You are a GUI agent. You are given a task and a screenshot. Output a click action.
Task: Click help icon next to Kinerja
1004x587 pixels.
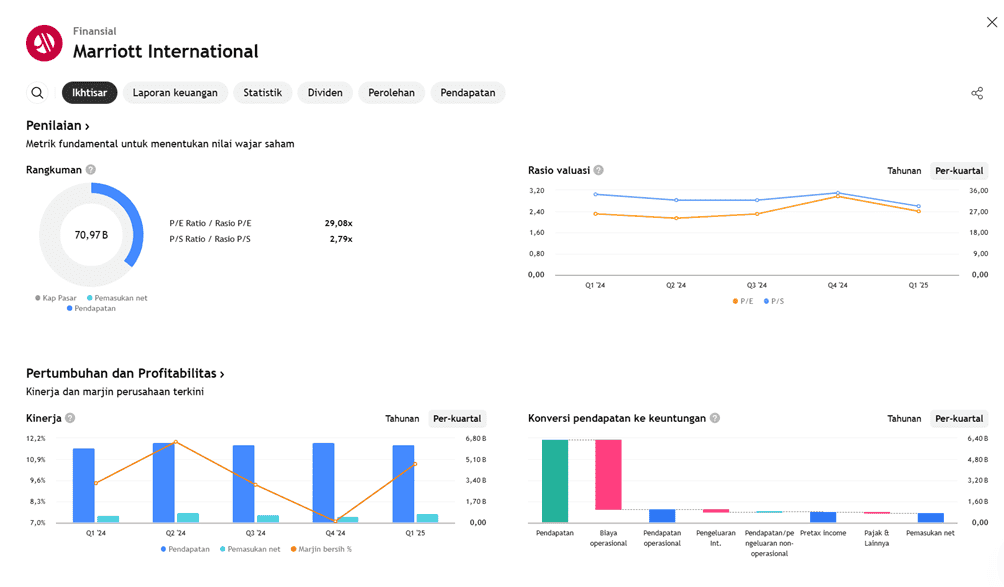click(70, 418)
